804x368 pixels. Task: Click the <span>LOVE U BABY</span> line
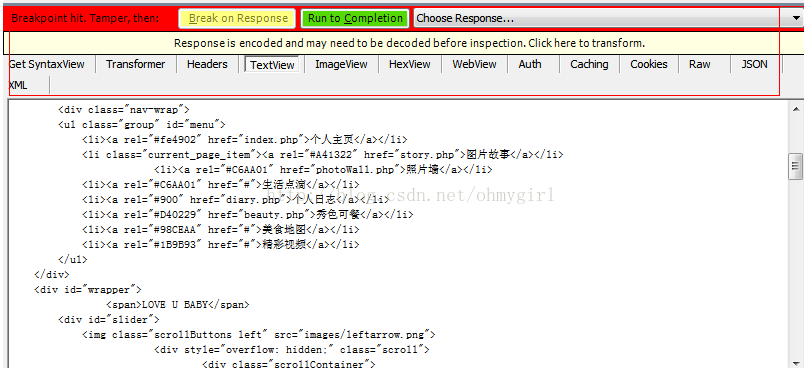coord(177,305)
